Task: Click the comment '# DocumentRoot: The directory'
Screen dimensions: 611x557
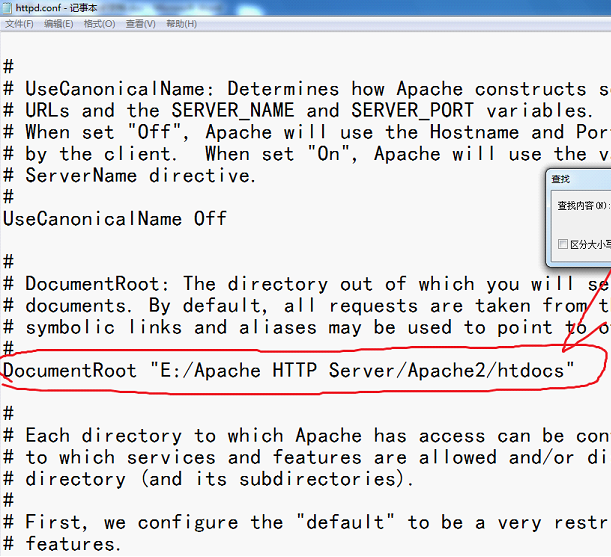Action: 307,284
